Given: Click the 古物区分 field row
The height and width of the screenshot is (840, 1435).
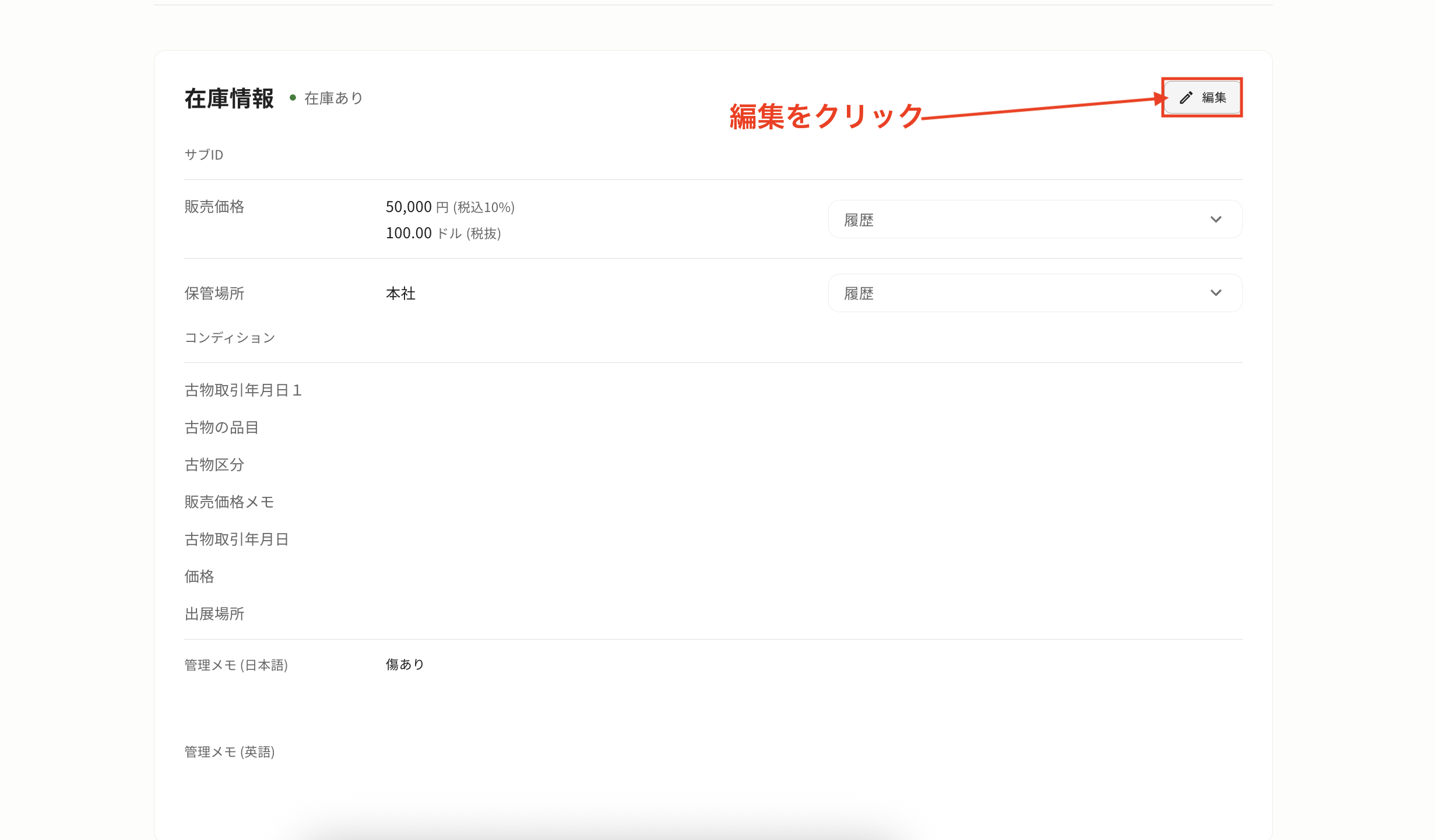Looking at the screenshot, I should [x=214, y=465].
